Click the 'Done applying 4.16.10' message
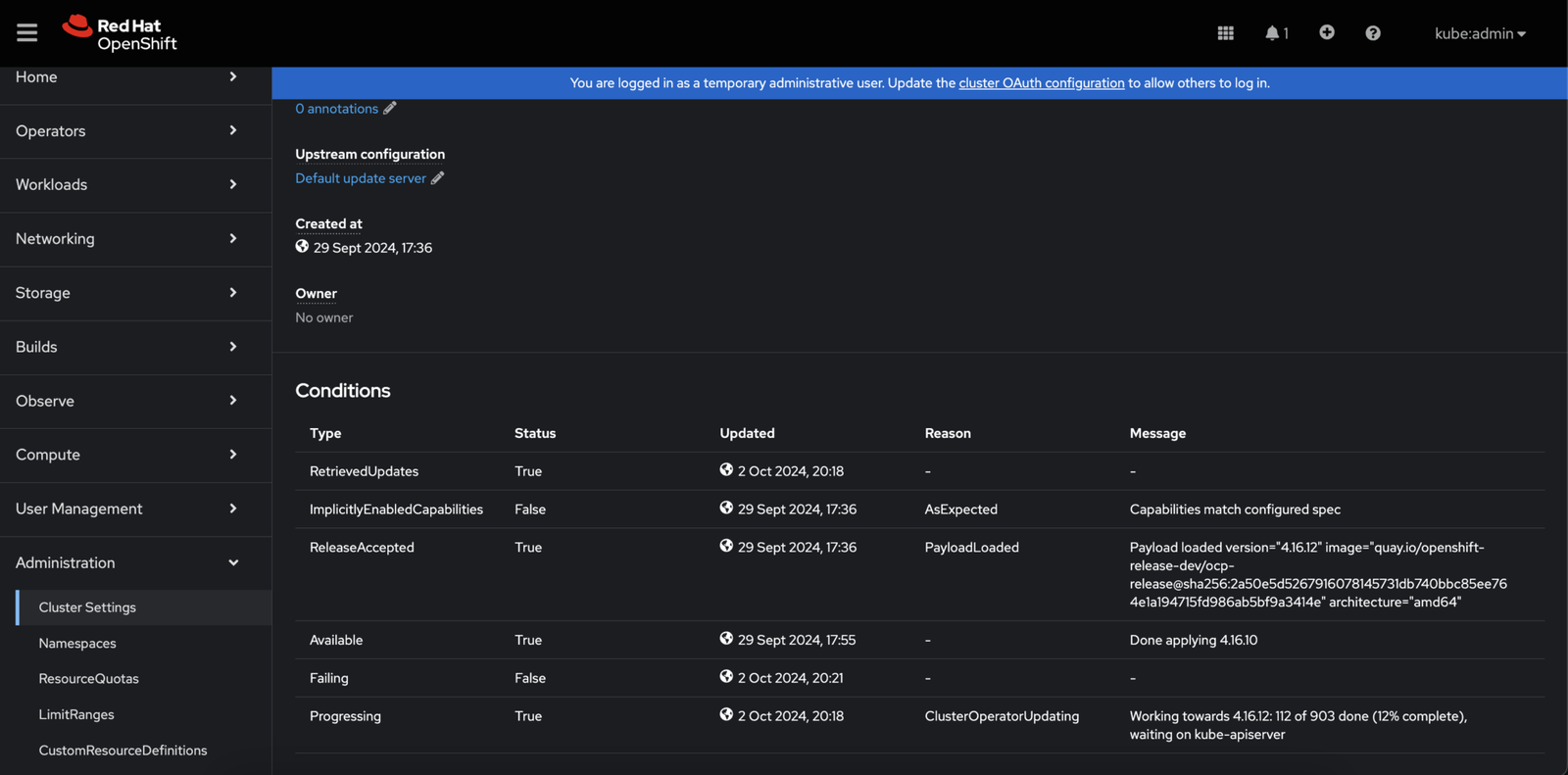Screen dimensions: 1568x775 click(x=1193, y=640)
